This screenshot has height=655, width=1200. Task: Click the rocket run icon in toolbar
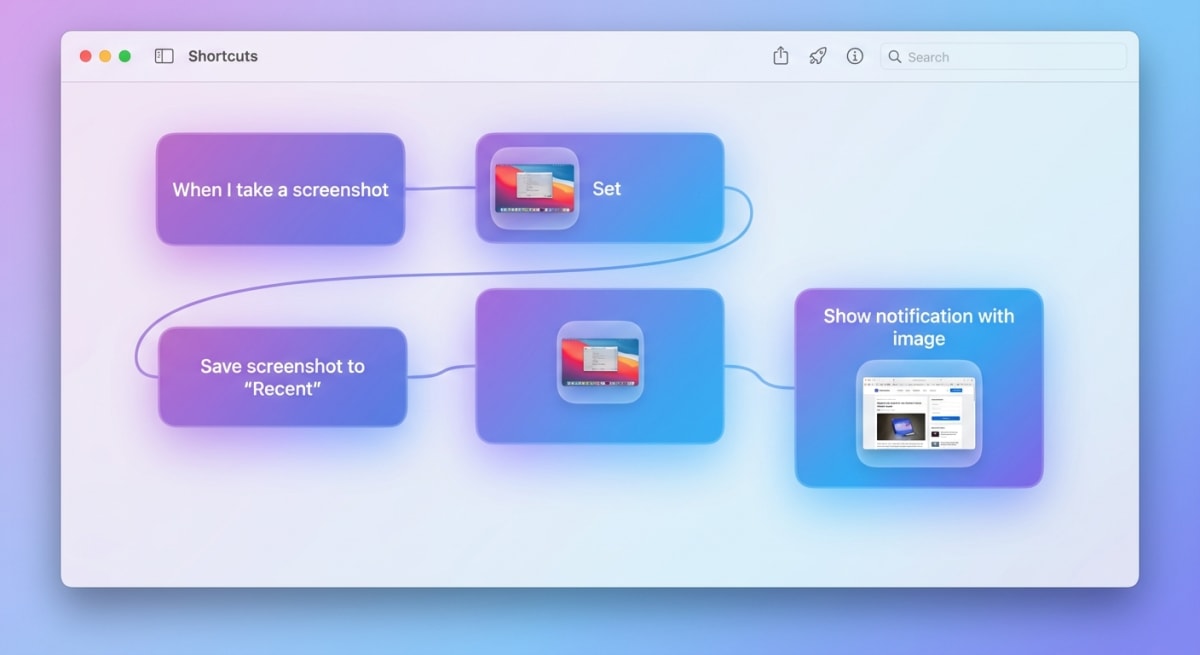click(x=817, y=57)
